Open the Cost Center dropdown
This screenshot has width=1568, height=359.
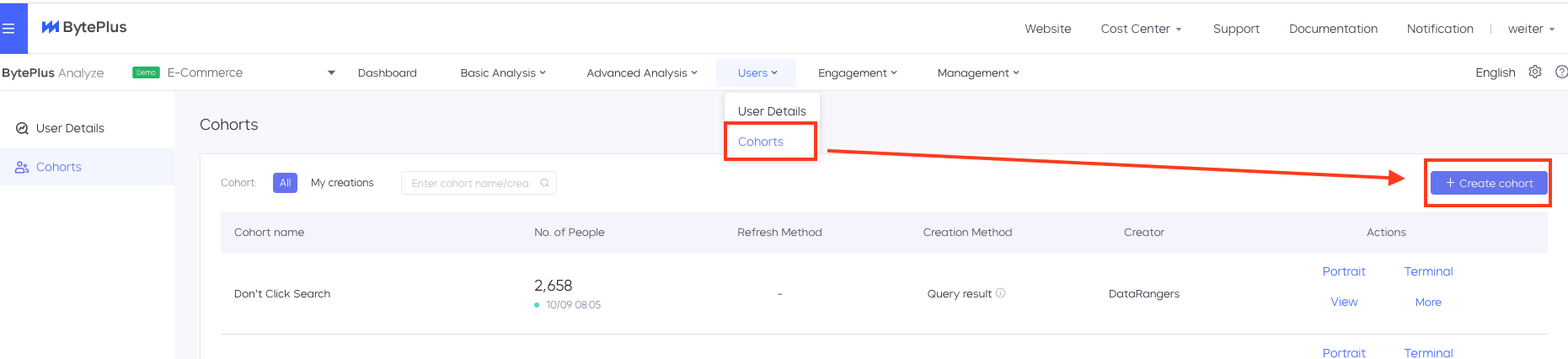coord(1141,29)
